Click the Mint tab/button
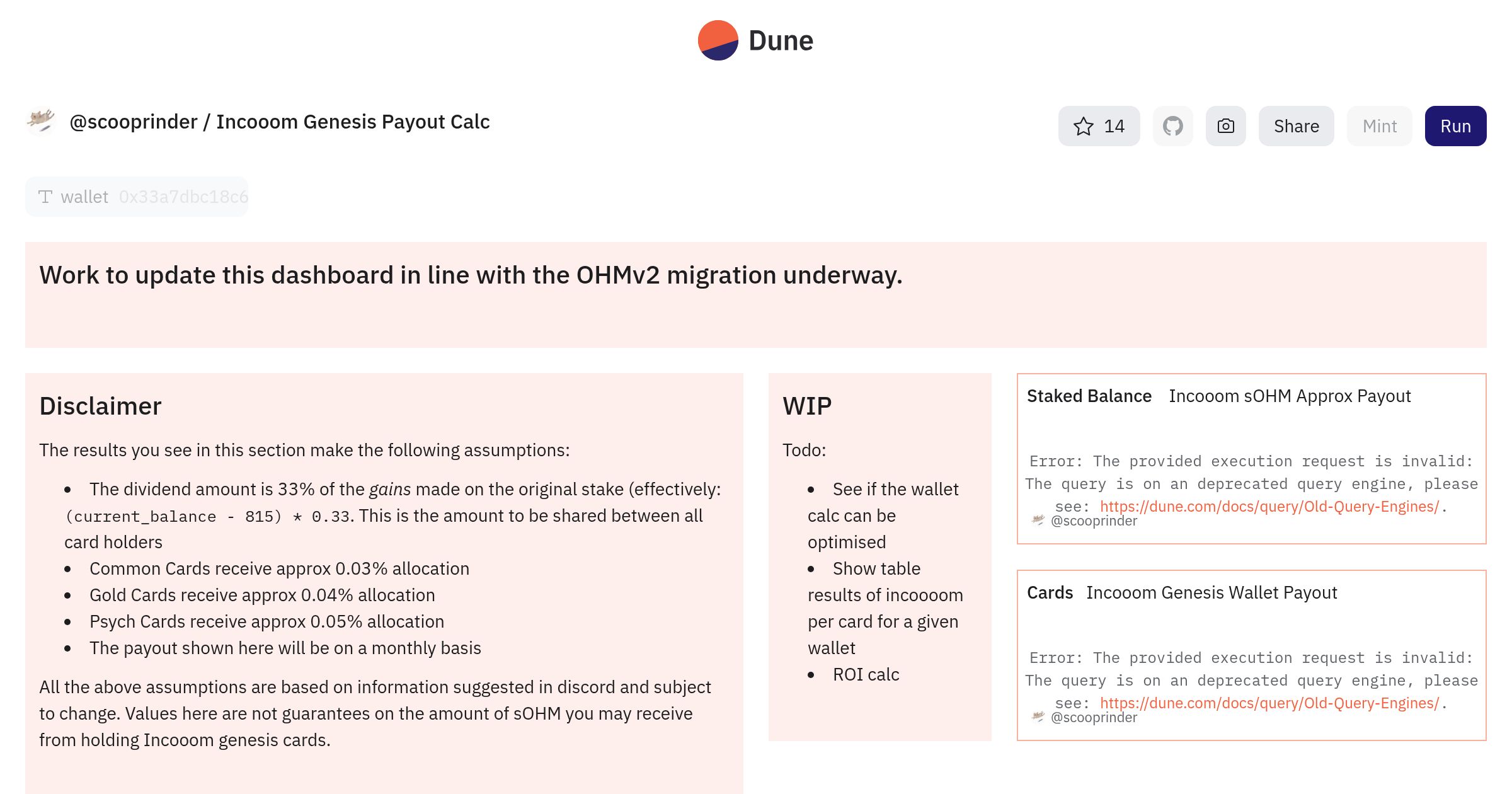1512x794 pixels. click(1380, 125)
